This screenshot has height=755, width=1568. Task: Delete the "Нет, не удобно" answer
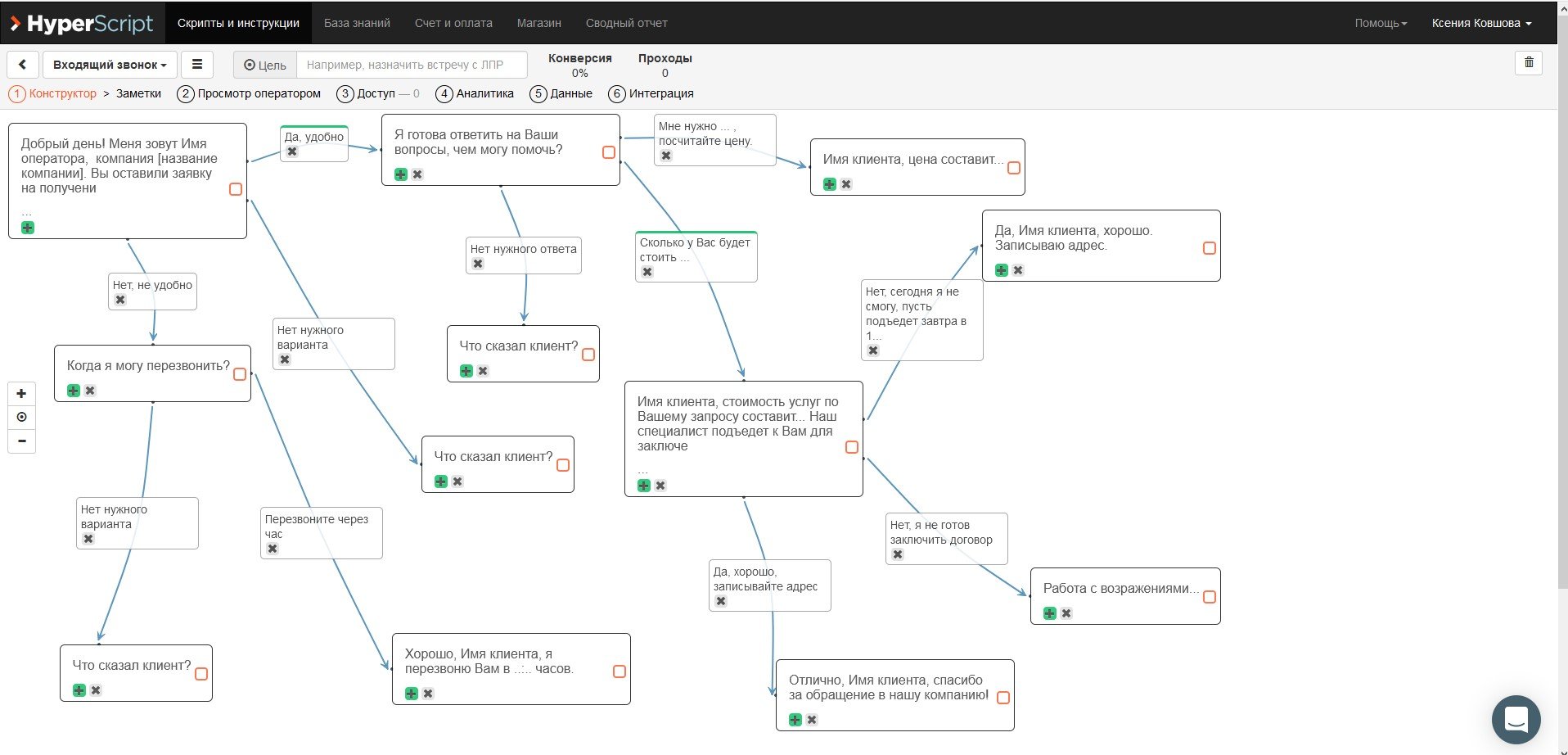[120, 300]
